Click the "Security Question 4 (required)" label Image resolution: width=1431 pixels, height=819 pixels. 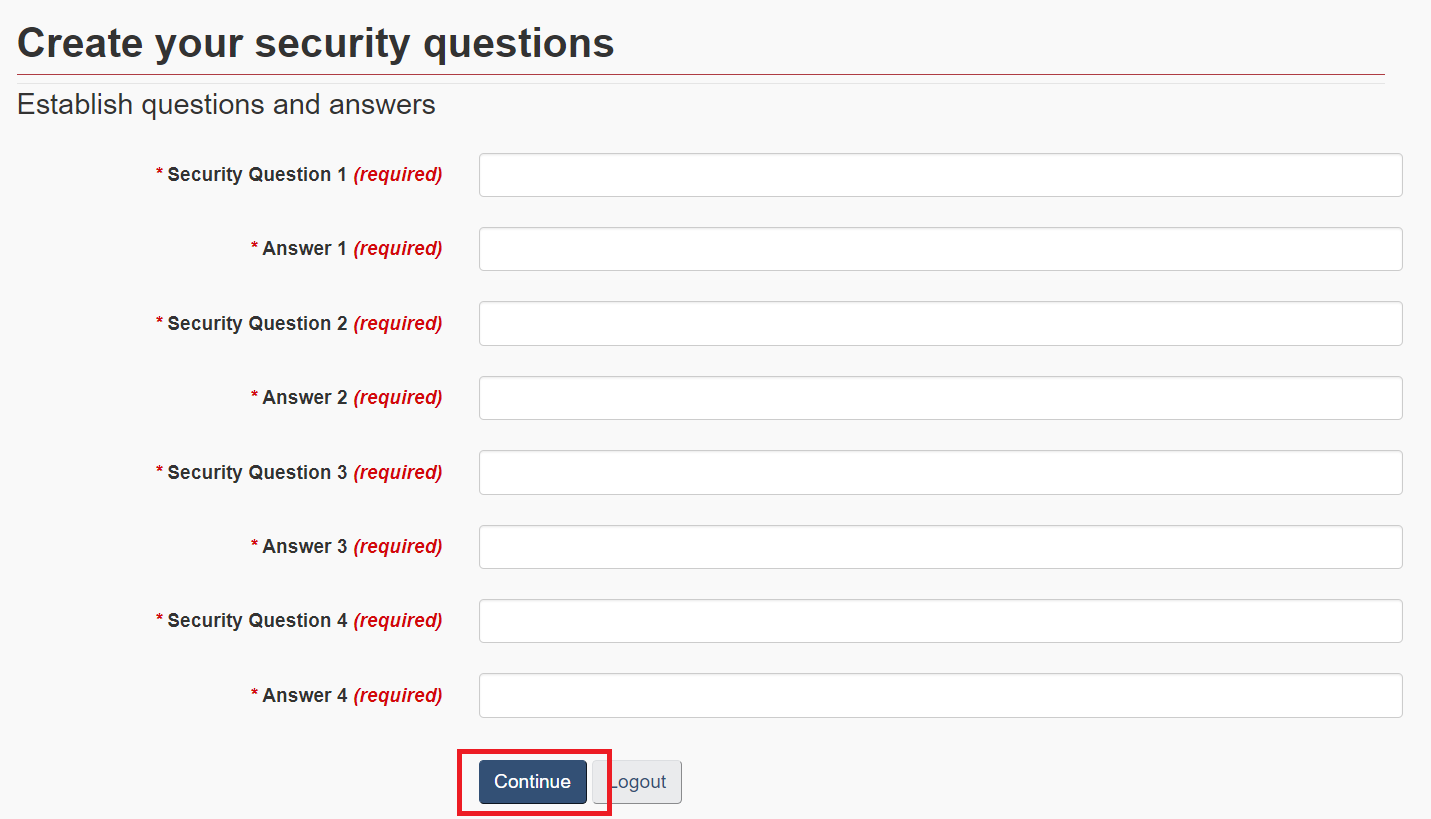point(299,621)
